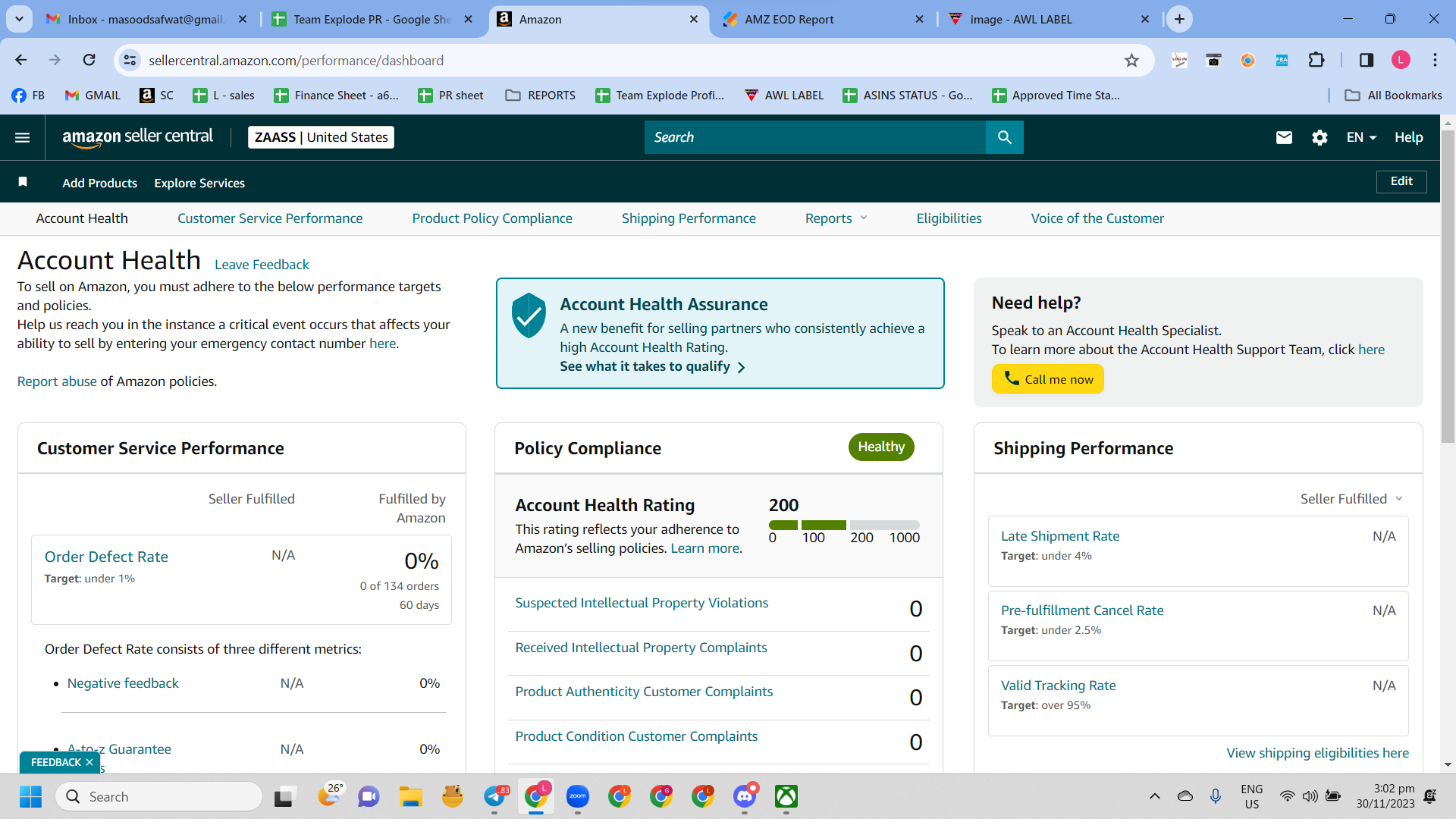Click the Help link in the header
The image size is (1456, 819).
(x=1408, y=137)
